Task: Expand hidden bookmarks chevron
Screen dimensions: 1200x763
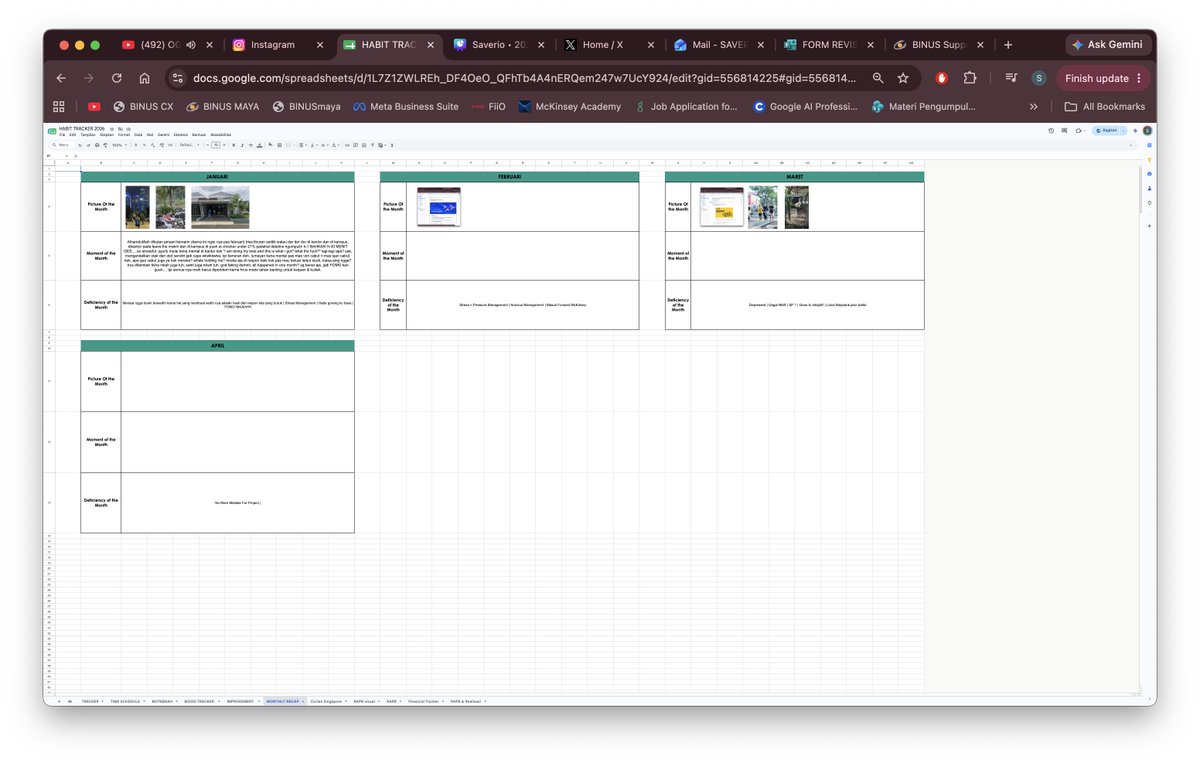Action: pos(1033,106)
